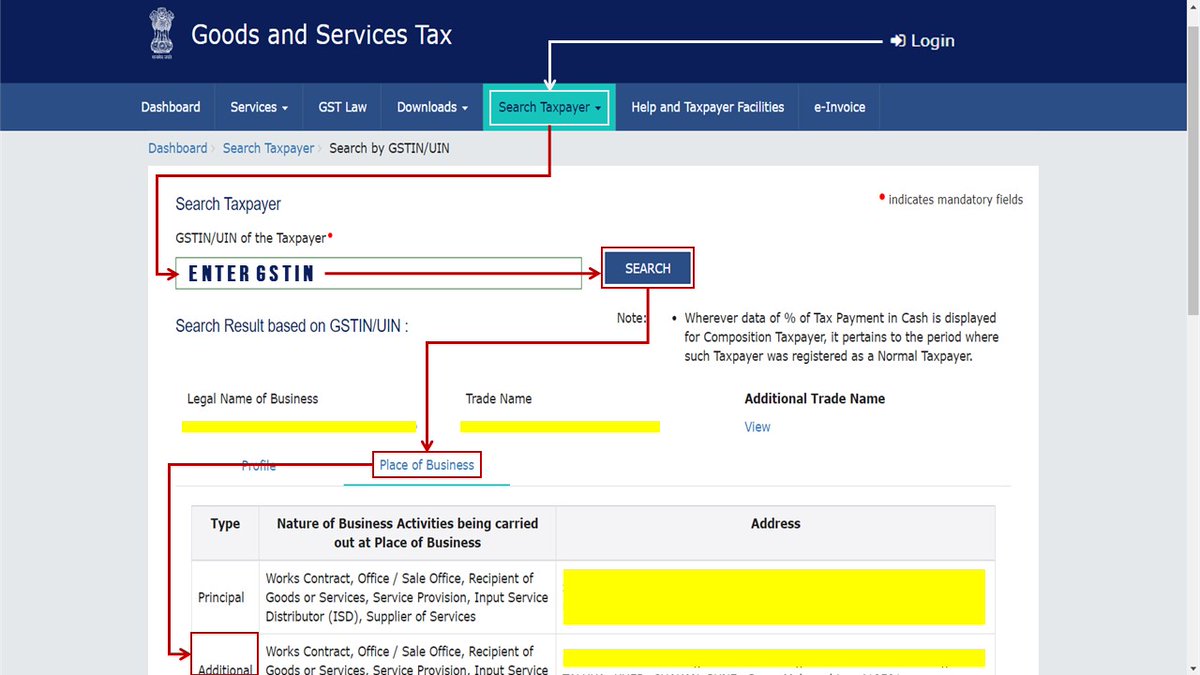This screenshot has height=675, width=1200.
Task: Click the Legal Name of Business label
Action: [x=252, y=399]
